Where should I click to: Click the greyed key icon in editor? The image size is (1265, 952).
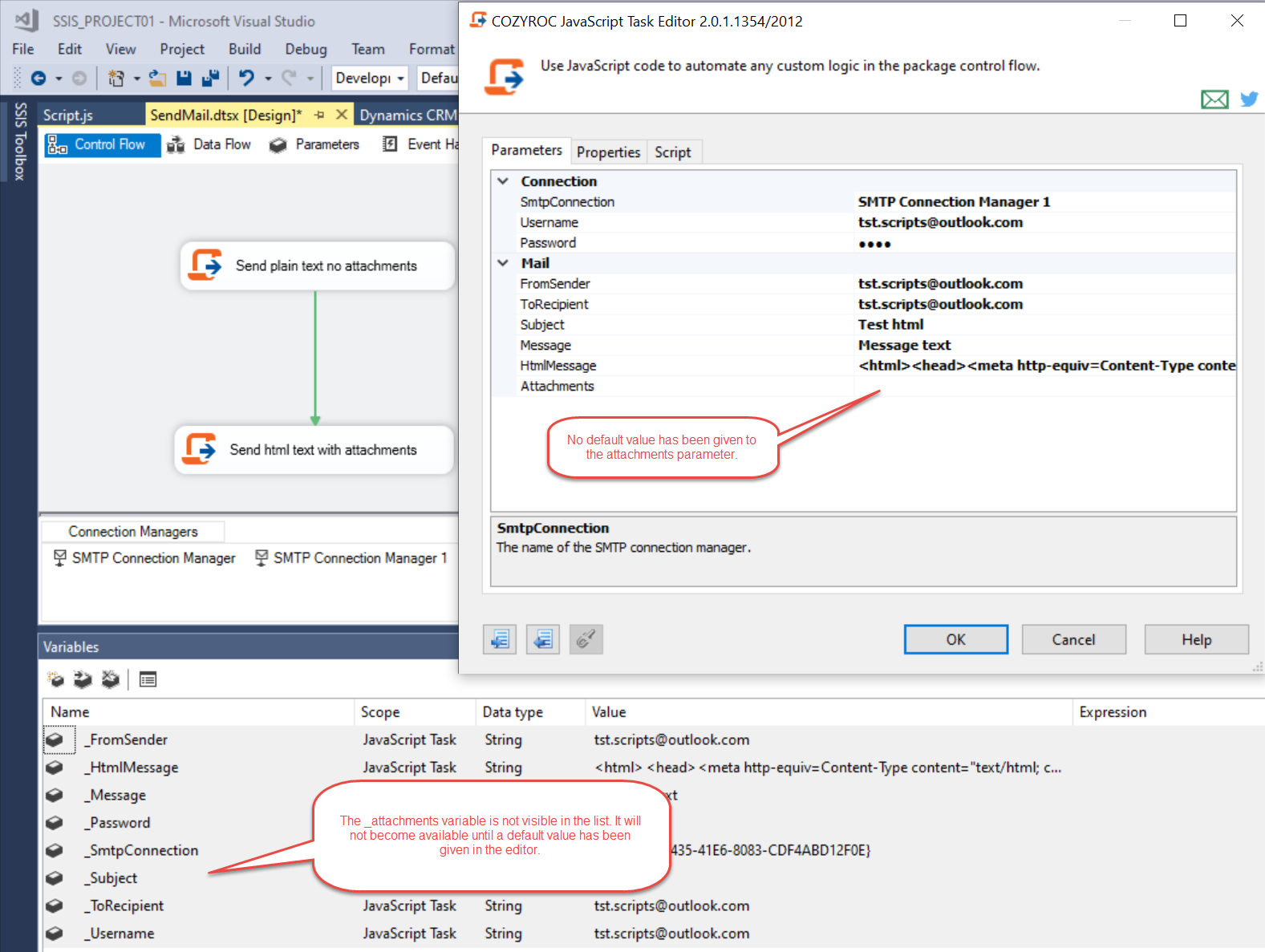click(x=586, y=639)
